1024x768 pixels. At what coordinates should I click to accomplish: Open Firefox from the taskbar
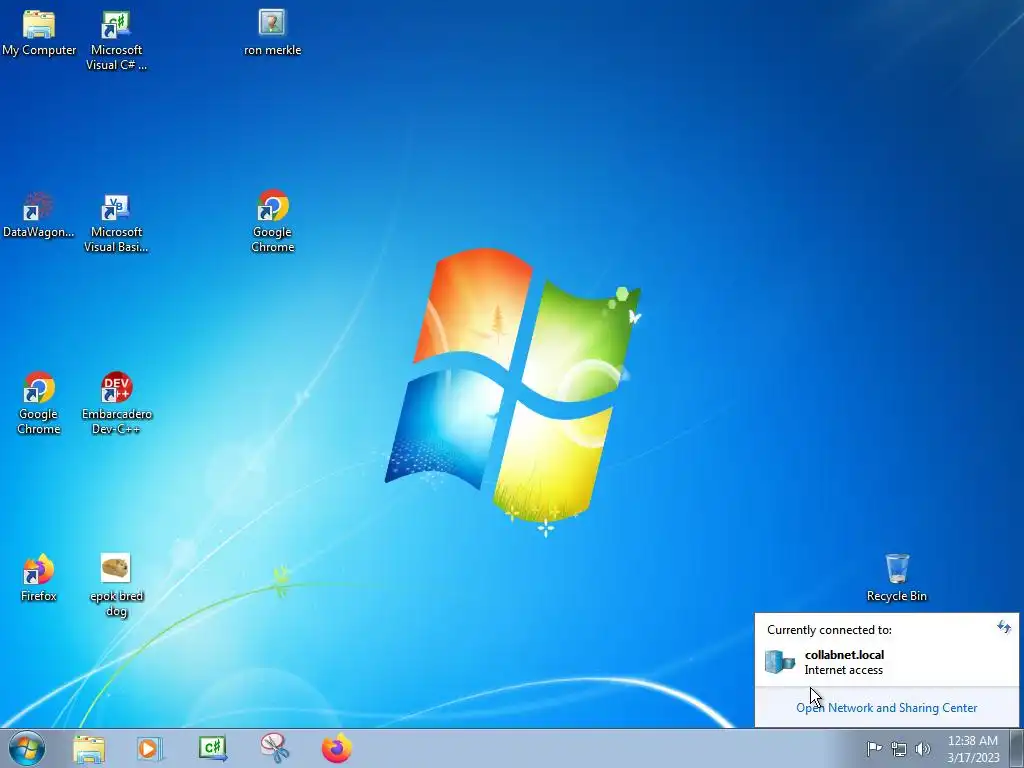(337, 749)
